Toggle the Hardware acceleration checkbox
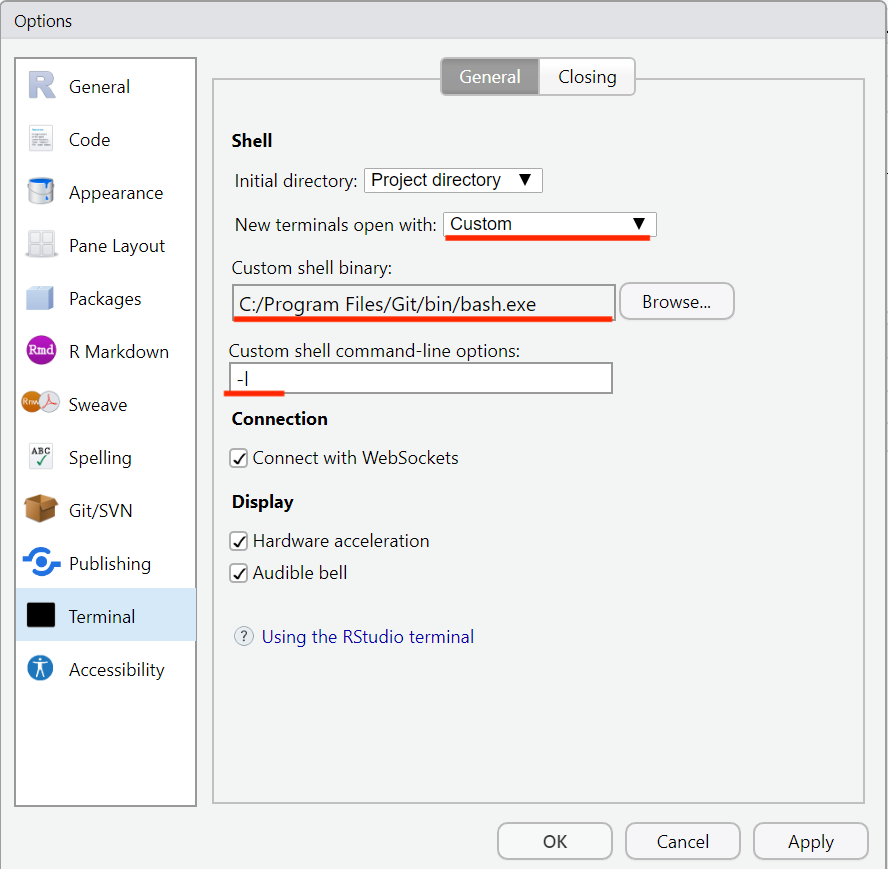Viewport: 888px width, 869px height. [x=239, y=541]
